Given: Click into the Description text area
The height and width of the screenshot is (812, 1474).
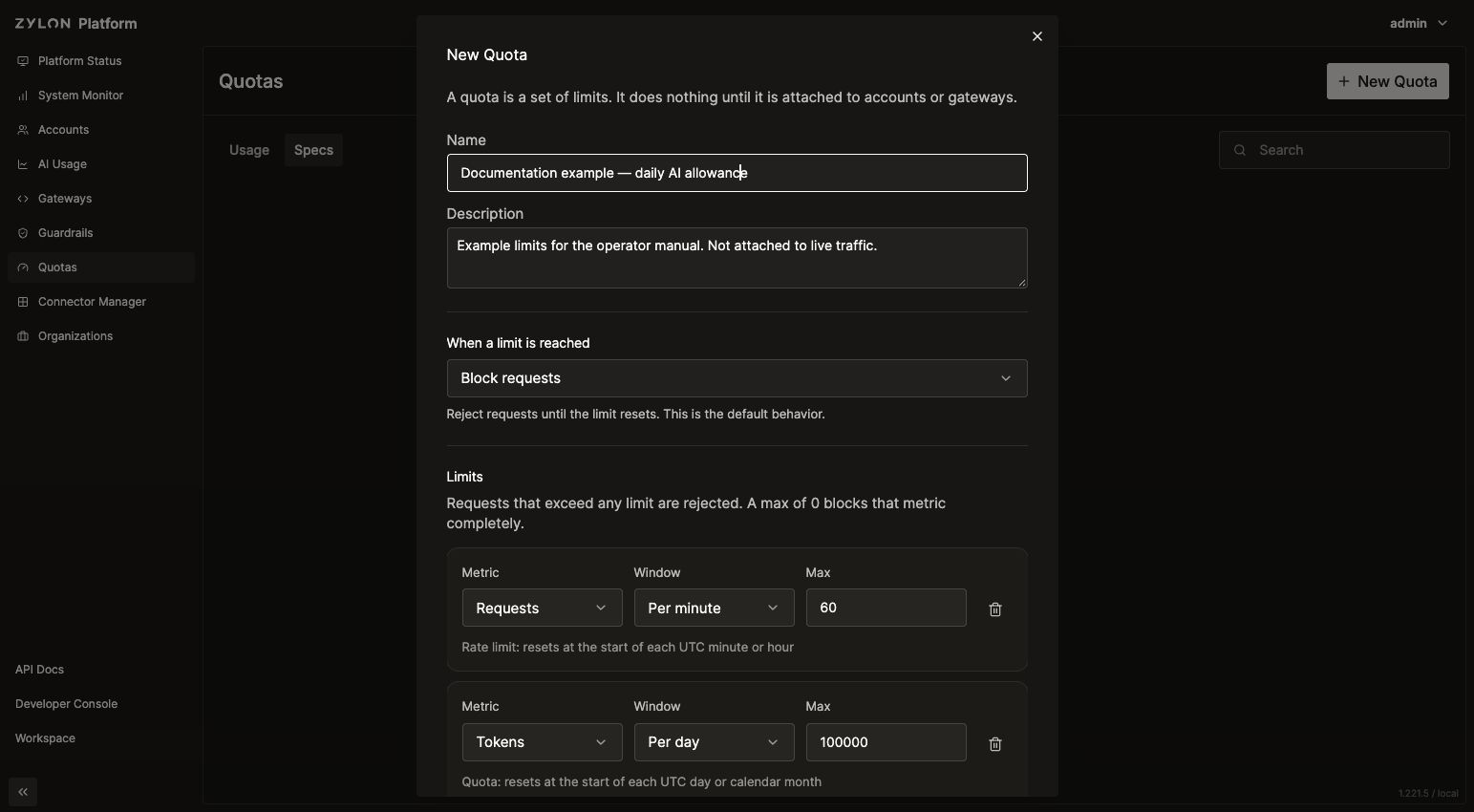Looking at the screenshot, I should pos(737,258).
